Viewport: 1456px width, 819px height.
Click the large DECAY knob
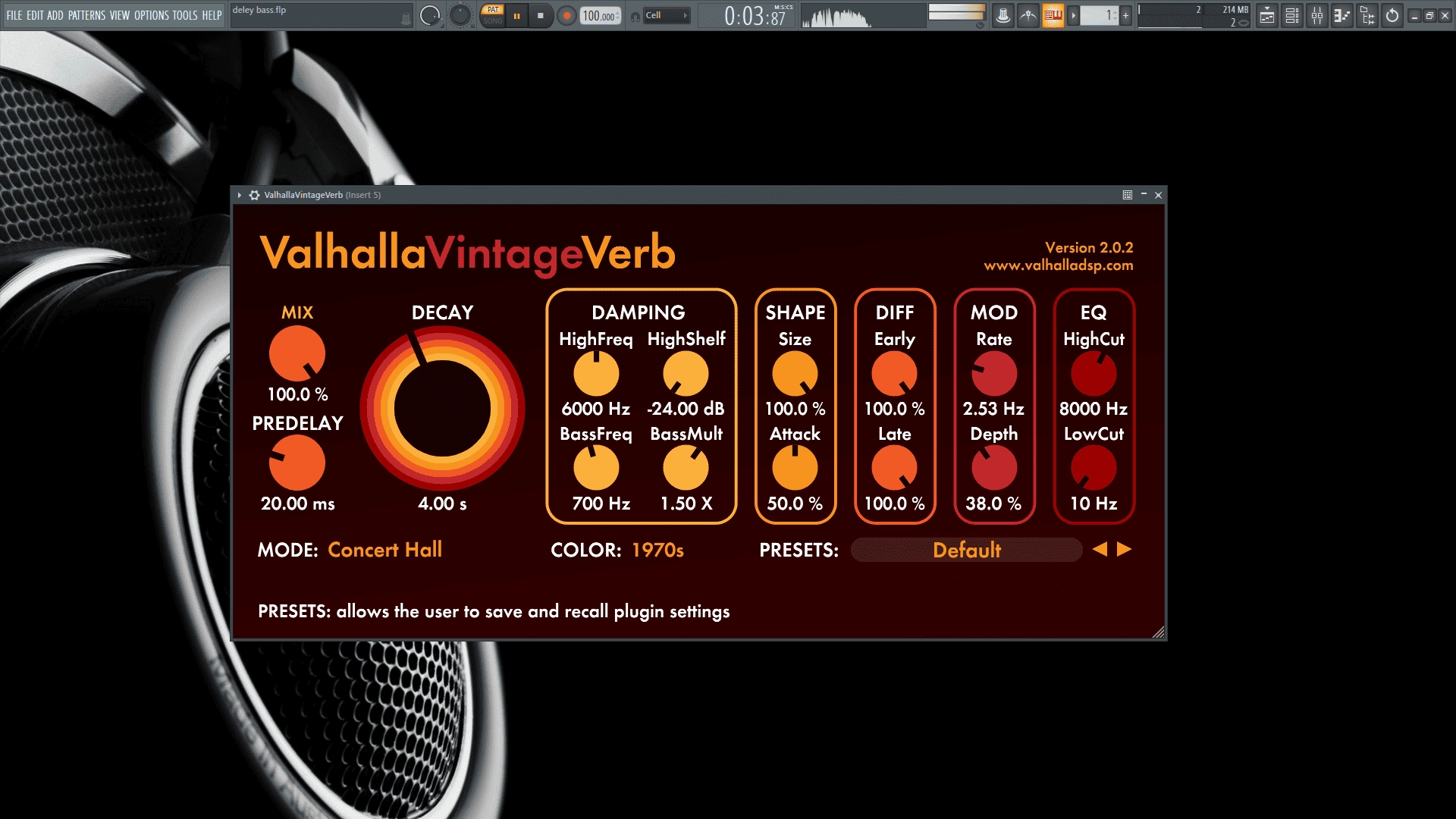point(442,408)
